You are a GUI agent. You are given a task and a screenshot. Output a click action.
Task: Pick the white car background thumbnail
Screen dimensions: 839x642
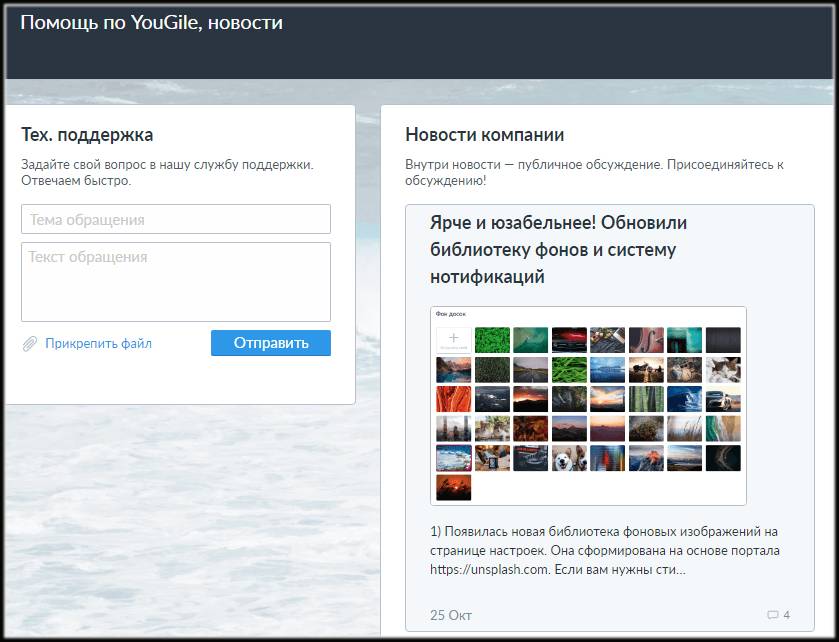pyautogui.click(x=723, y=399)
